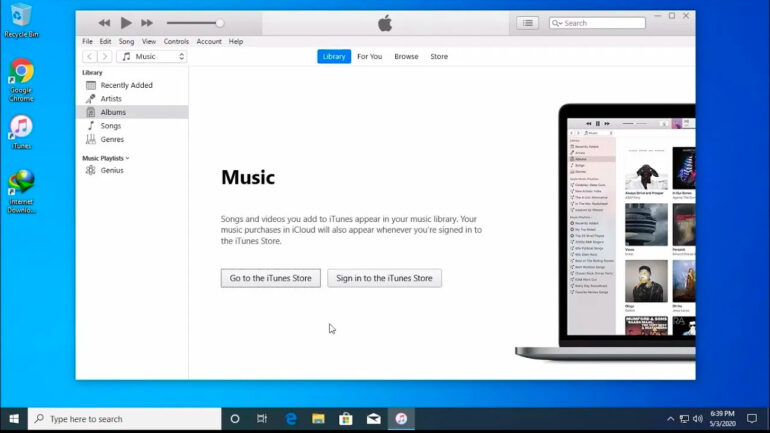
Task: Switch to the Browse tab
Action: (406, 57)
